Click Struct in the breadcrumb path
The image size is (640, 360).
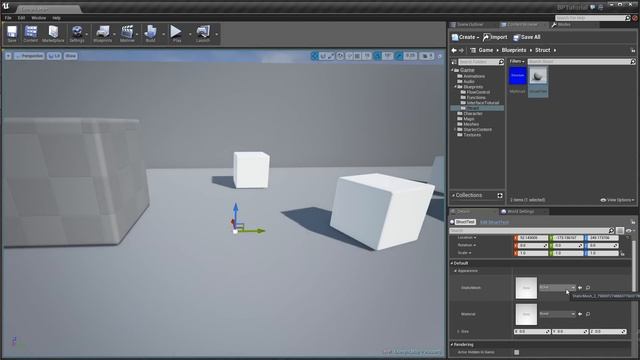pos(542,50)
